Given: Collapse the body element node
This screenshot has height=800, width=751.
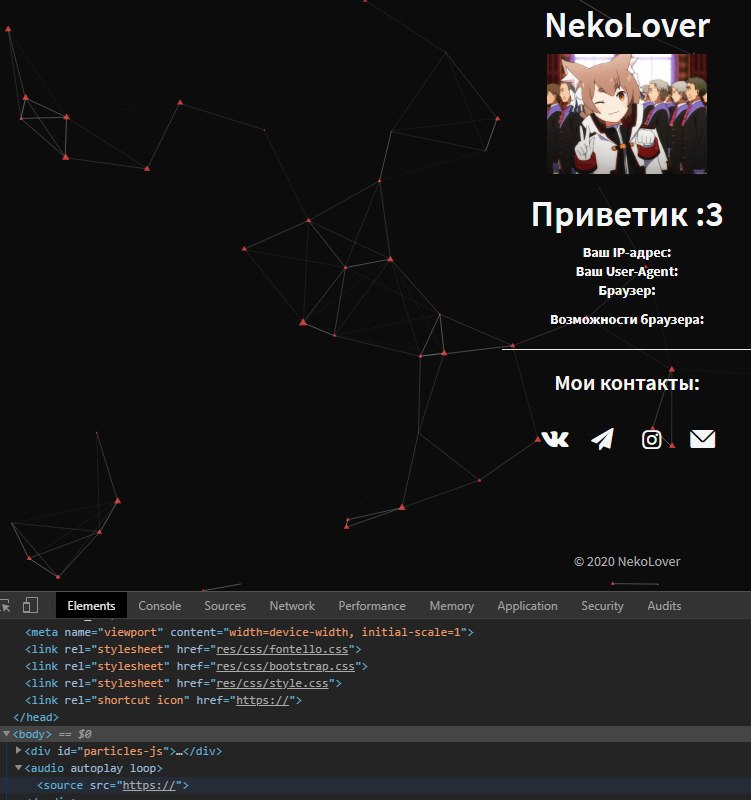Looking at the screenshot, I should (7, 734).
